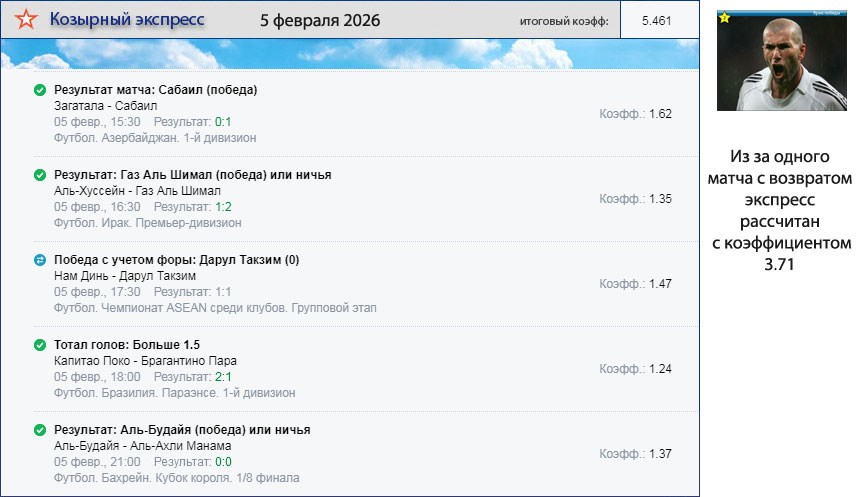Click green check icon beside Газ Аль Шимал bet
Viewport: 864px width, 497px height.
click(x=40, y=175)
